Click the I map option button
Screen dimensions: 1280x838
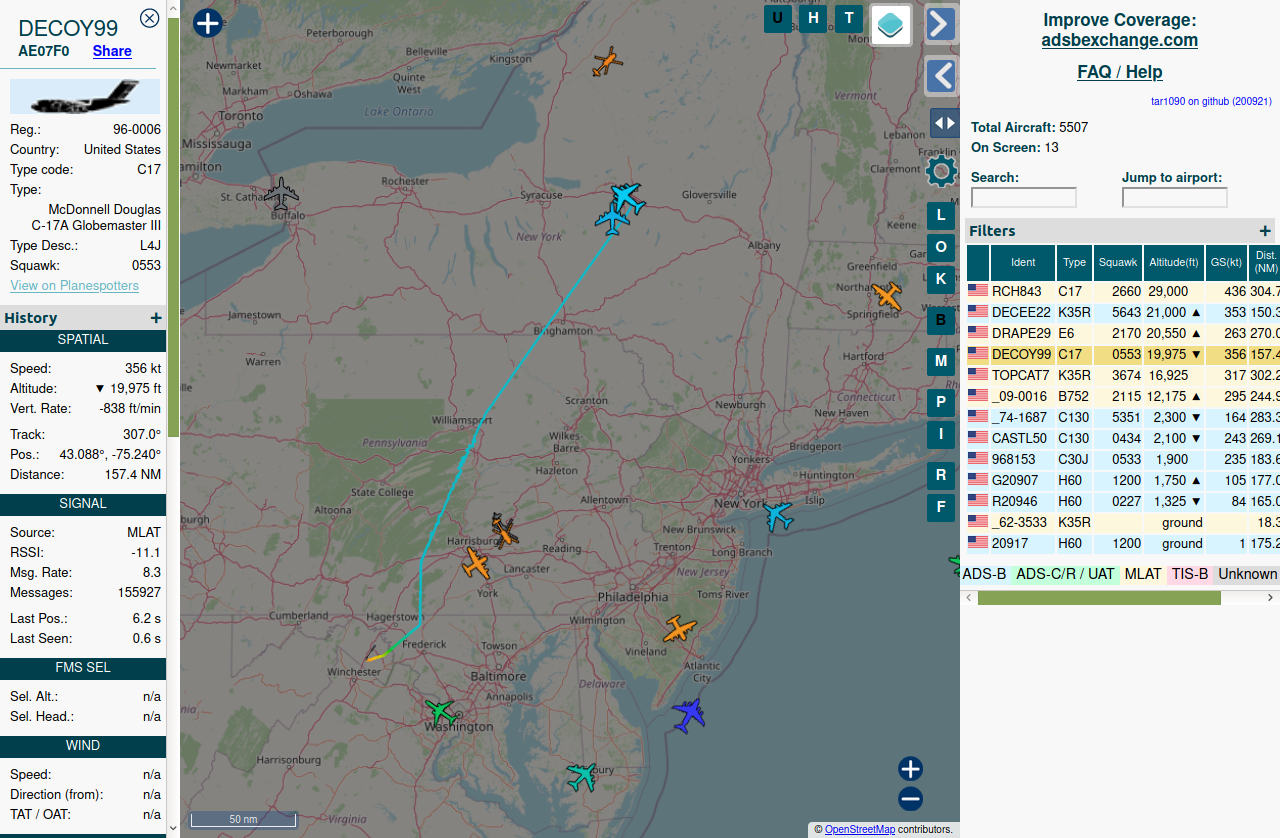(940, 434)
